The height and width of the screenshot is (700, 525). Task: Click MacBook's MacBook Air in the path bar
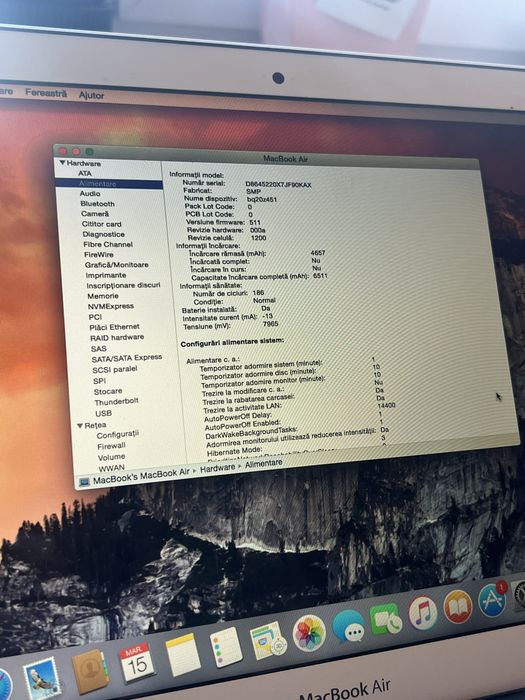pyautogui.click(x=141, y=476)
